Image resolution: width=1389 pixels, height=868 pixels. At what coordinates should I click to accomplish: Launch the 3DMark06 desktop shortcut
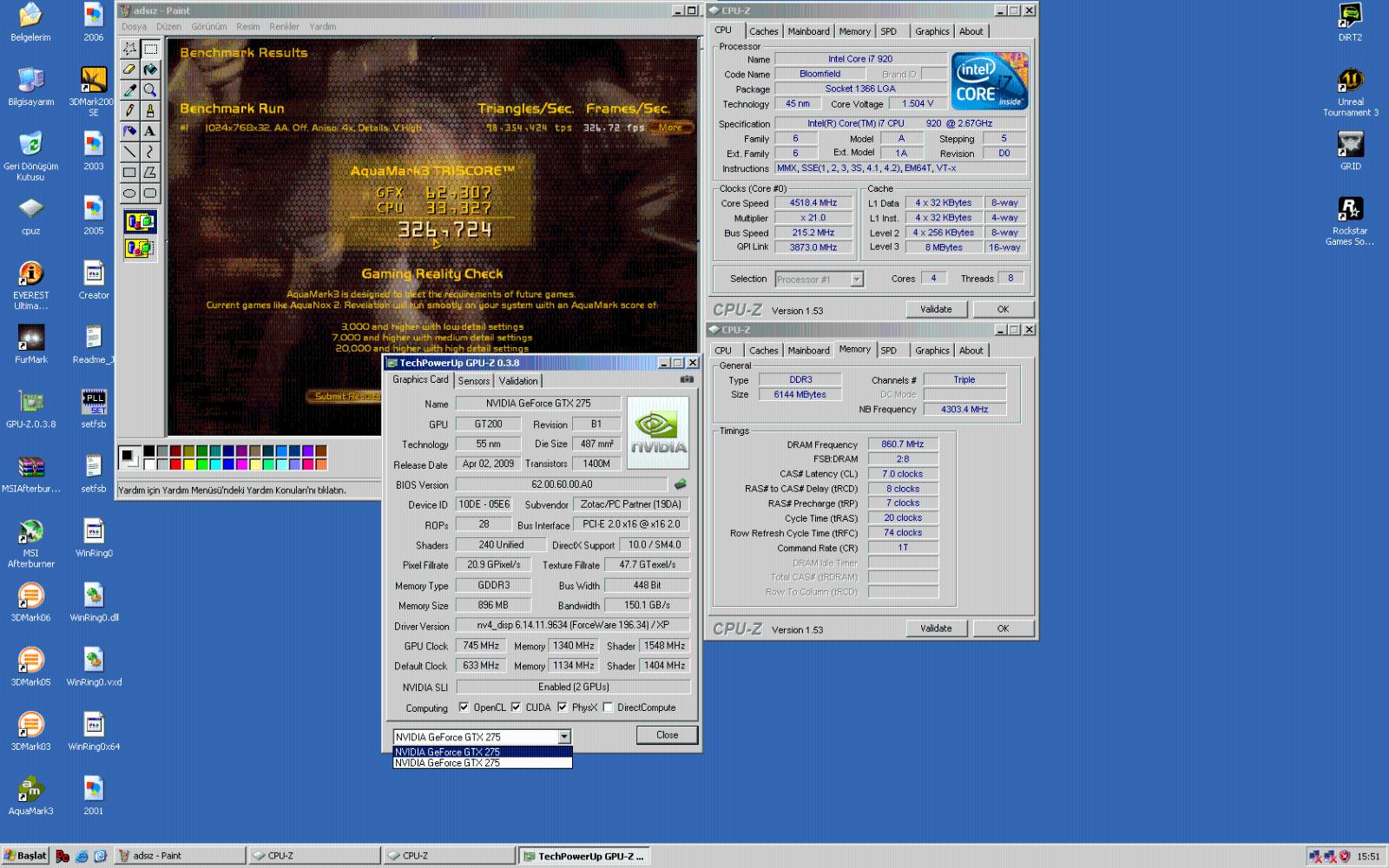click(x=31, y=602)
